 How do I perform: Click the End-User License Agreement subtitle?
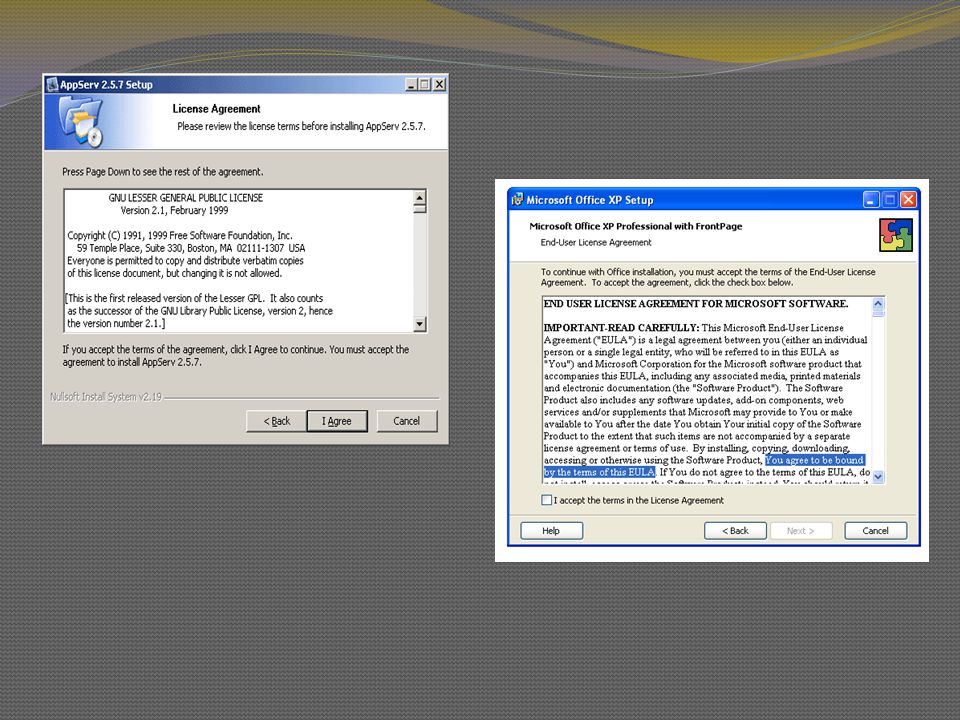click(x=596, y=242)
